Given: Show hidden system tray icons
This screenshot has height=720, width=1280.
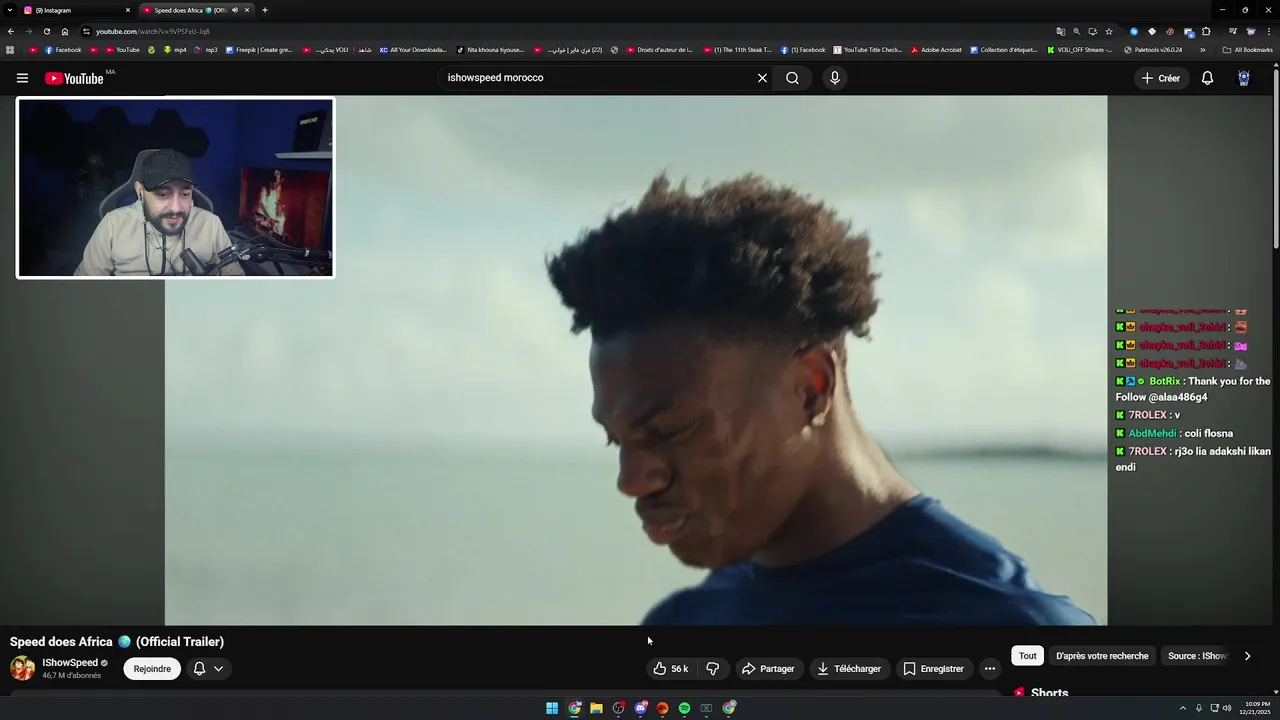Looking at the screenshot, I should coord(1183,708).
